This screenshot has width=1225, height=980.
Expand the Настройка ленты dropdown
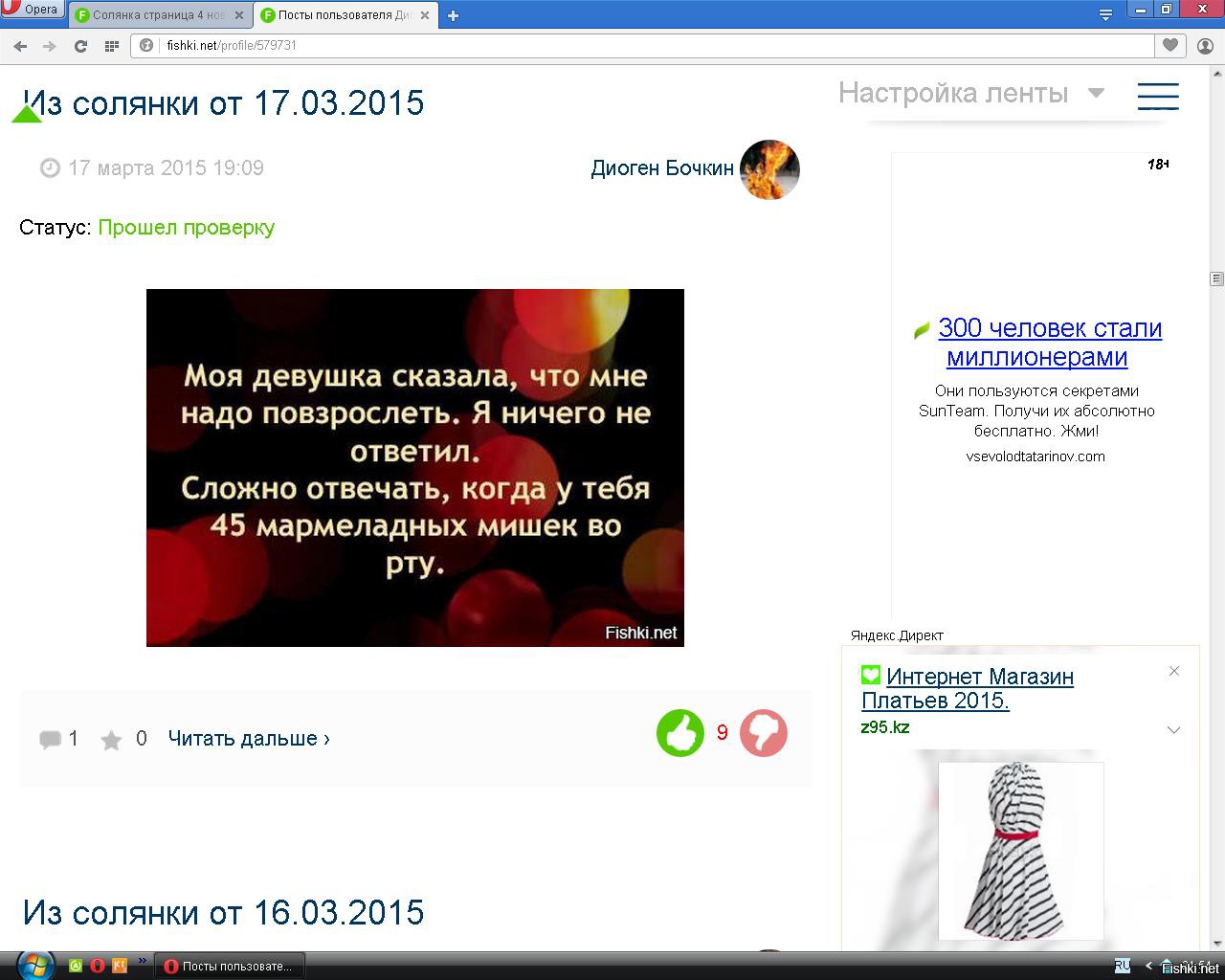coord(1096,93)
